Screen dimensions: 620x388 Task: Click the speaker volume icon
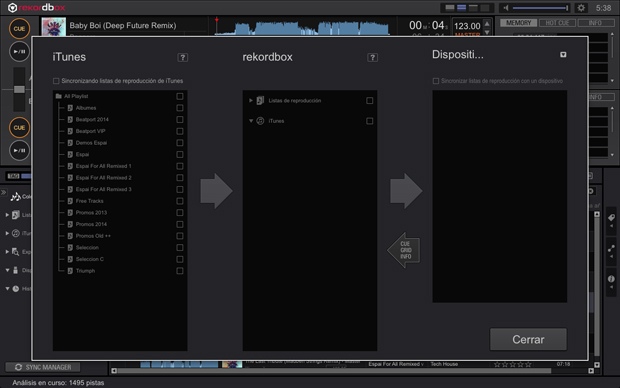(506, 8)
